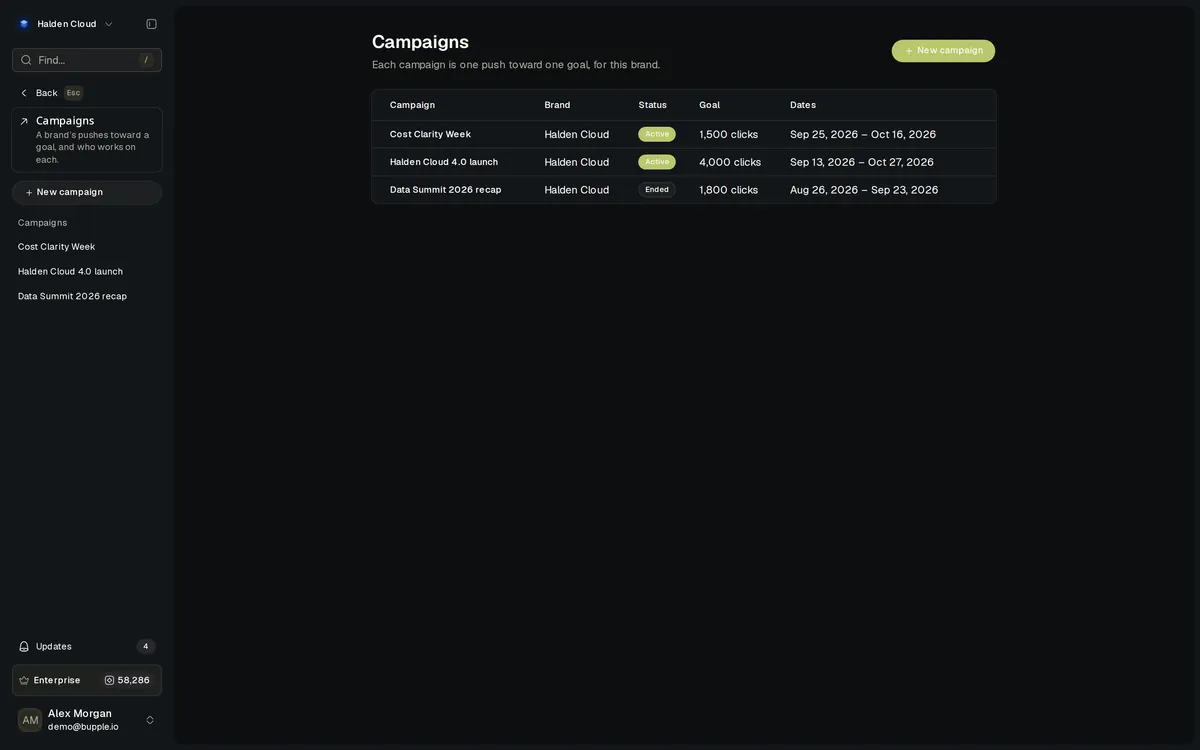Click the 4,000 clicks goal cell
Image resolution: width=1200 pixels, height=750 pixels.
point(730,162)
